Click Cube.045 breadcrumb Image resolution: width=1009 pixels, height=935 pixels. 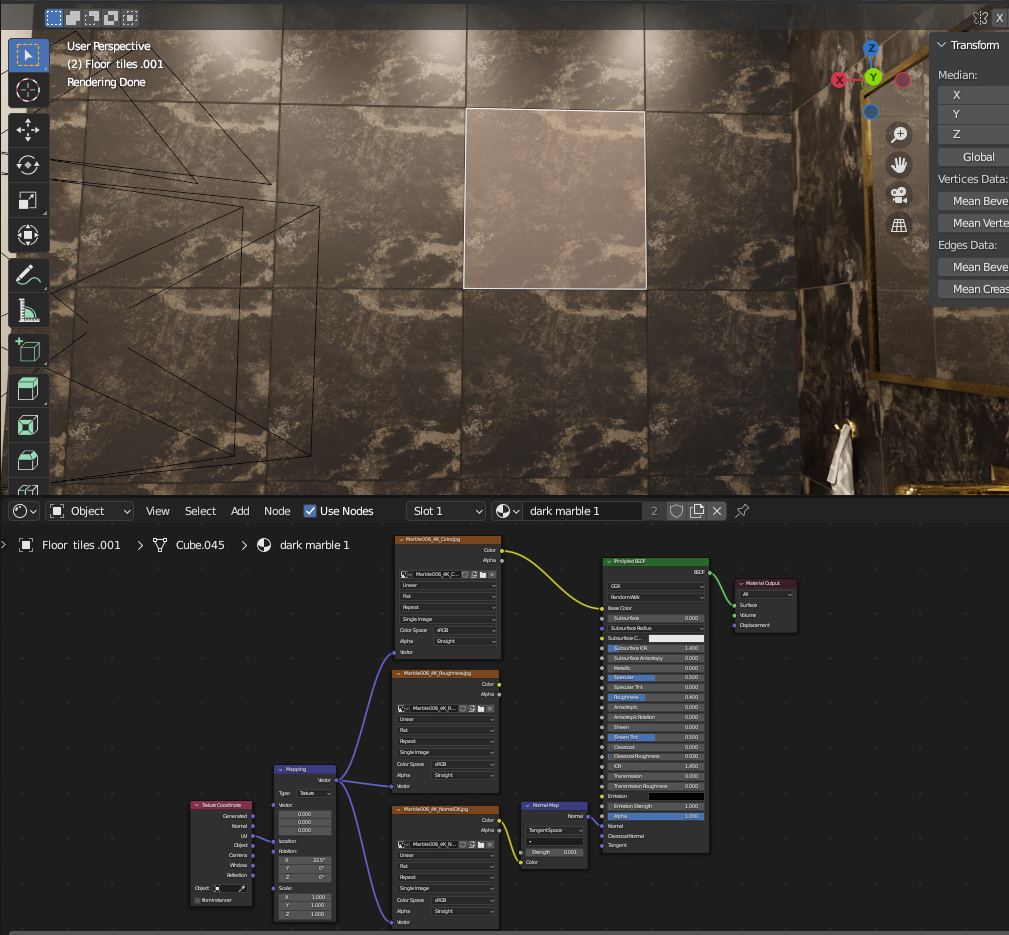[x=200, y=545]
